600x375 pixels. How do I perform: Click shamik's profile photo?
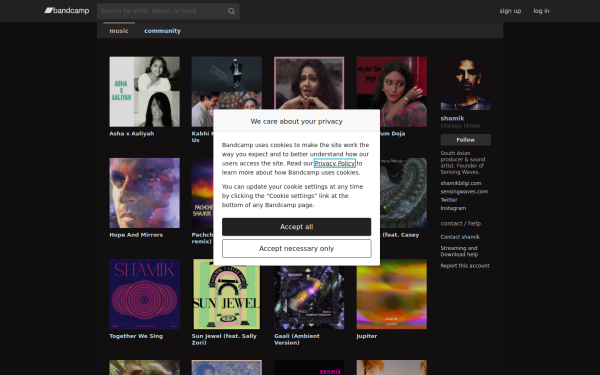tap(465, 83)
